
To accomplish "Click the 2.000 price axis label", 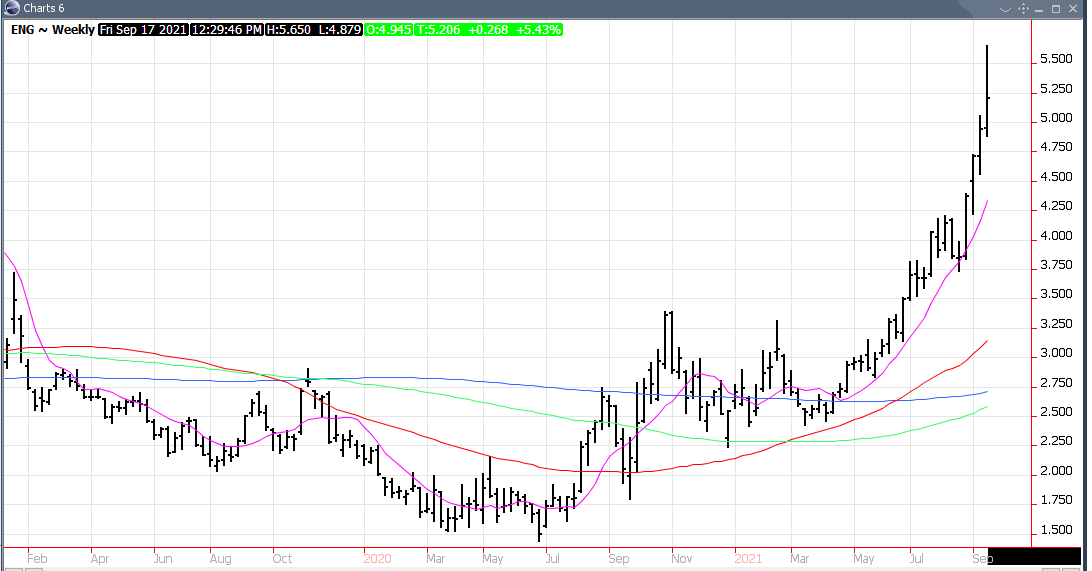I will click(1056, 471).
